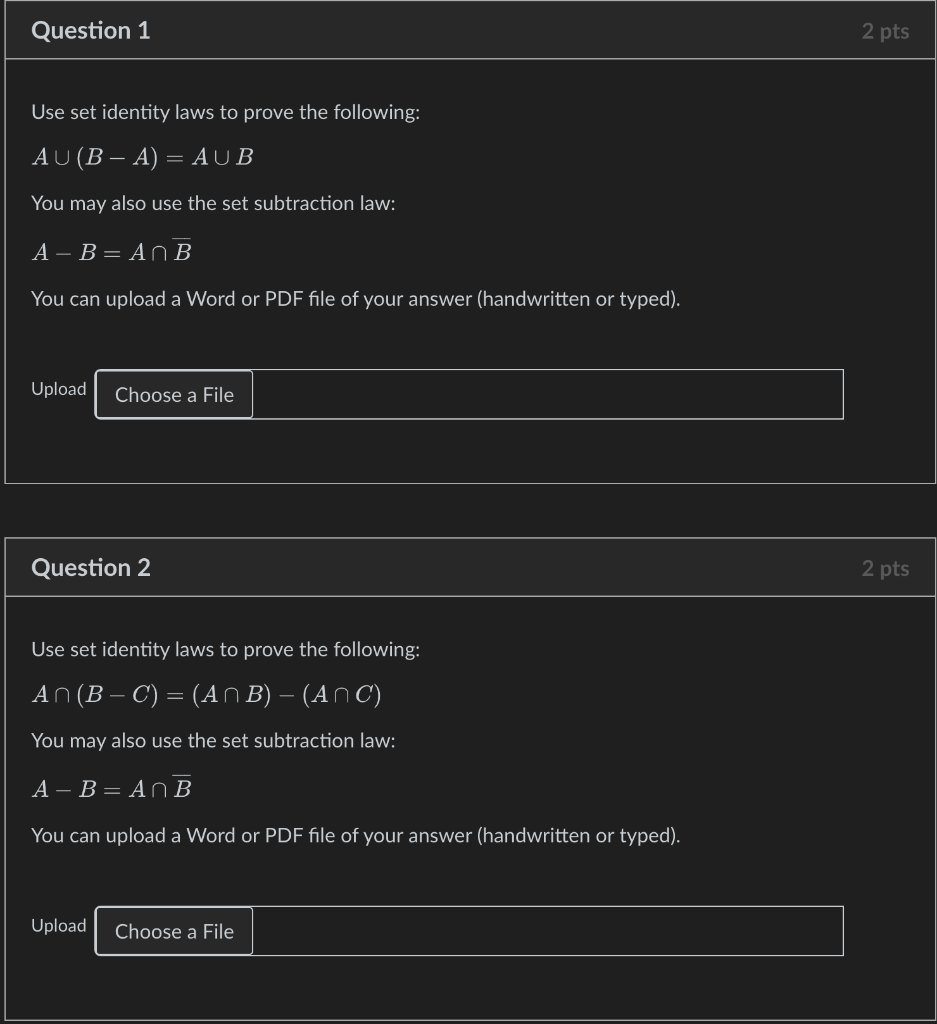Click the Upload label in Question 1
This screenshot has height=1024, width=937.
(58, 389)
